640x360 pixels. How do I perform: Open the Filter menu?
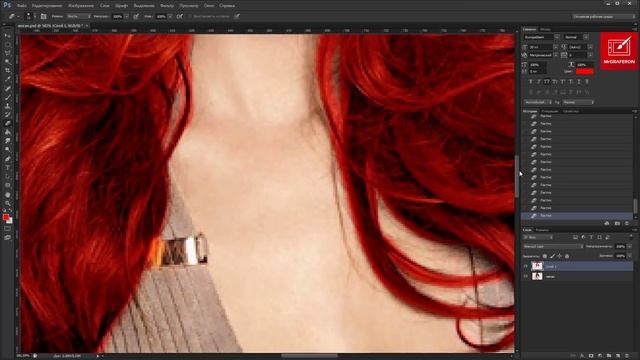click(x=167, y=6)
